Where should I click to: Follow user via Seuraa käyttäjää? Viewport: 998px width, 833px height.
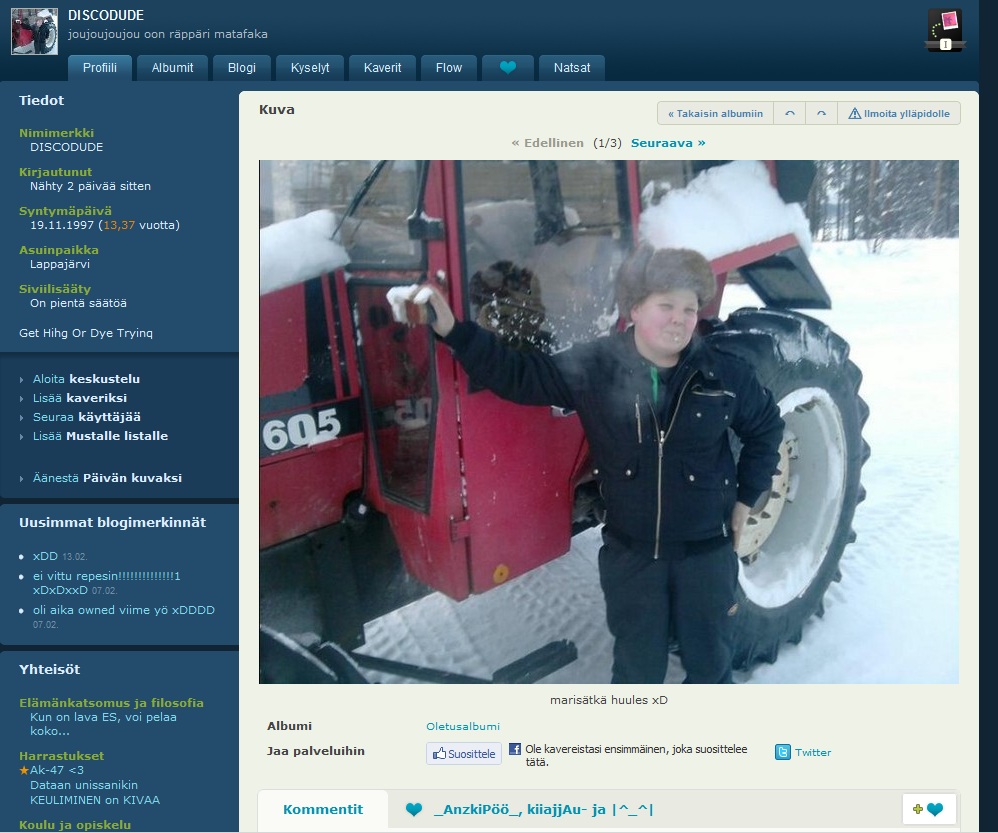pos(87,417)
